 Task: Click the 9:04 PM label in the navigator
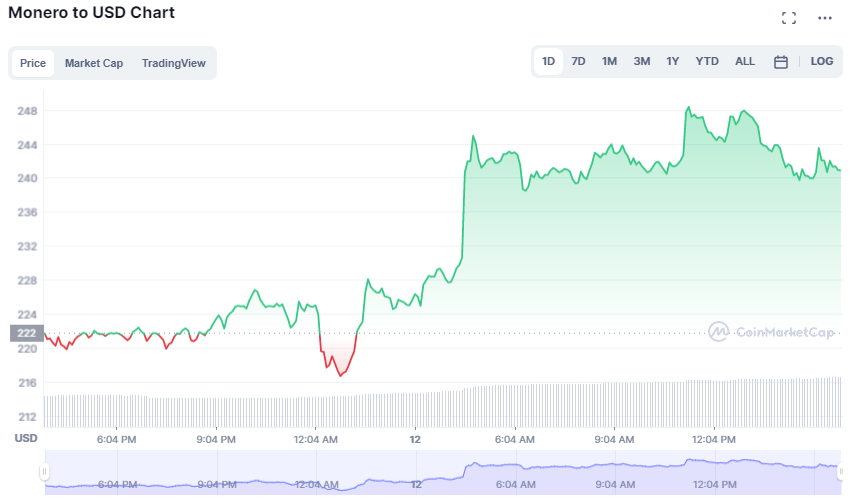pos(217,484)
